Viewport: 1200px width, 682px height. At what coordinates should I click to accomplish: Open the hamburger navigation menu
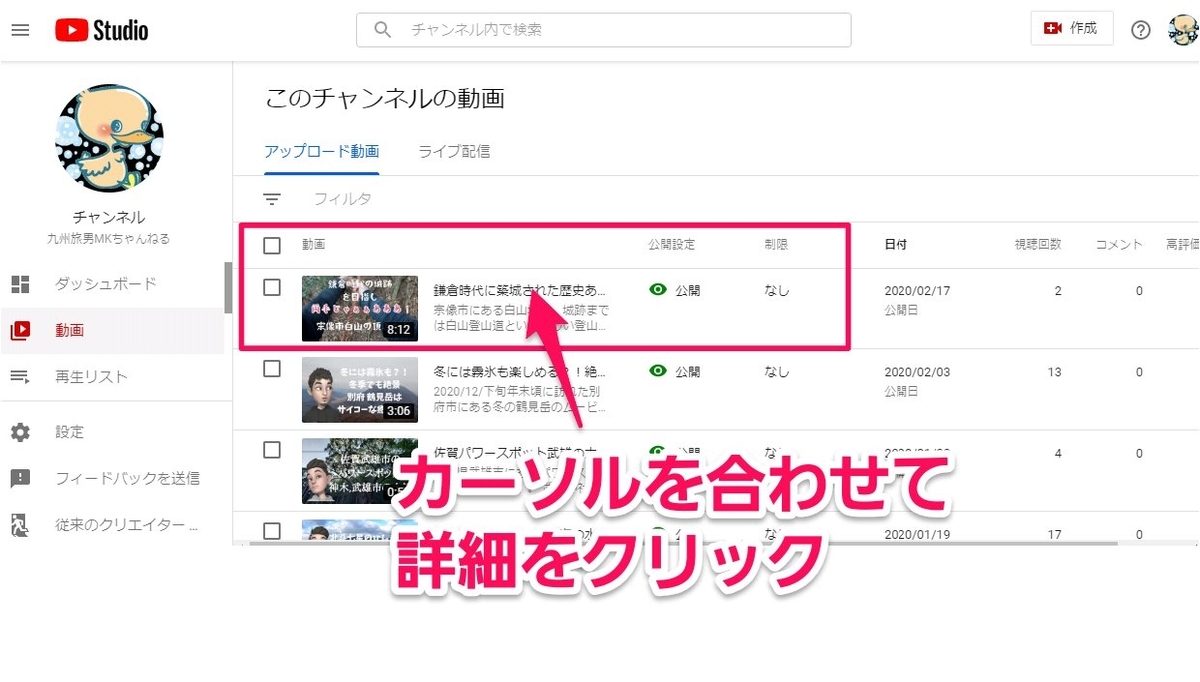point(20,30)
